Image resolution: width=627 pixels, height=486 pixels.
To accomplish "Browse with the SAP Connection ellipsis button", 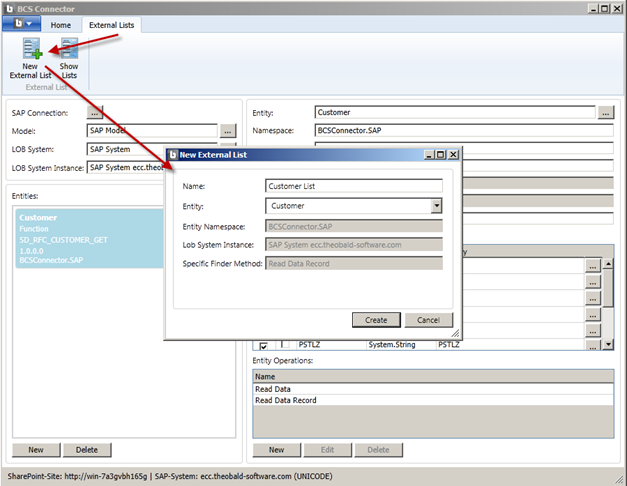I will tap(96, 112).
